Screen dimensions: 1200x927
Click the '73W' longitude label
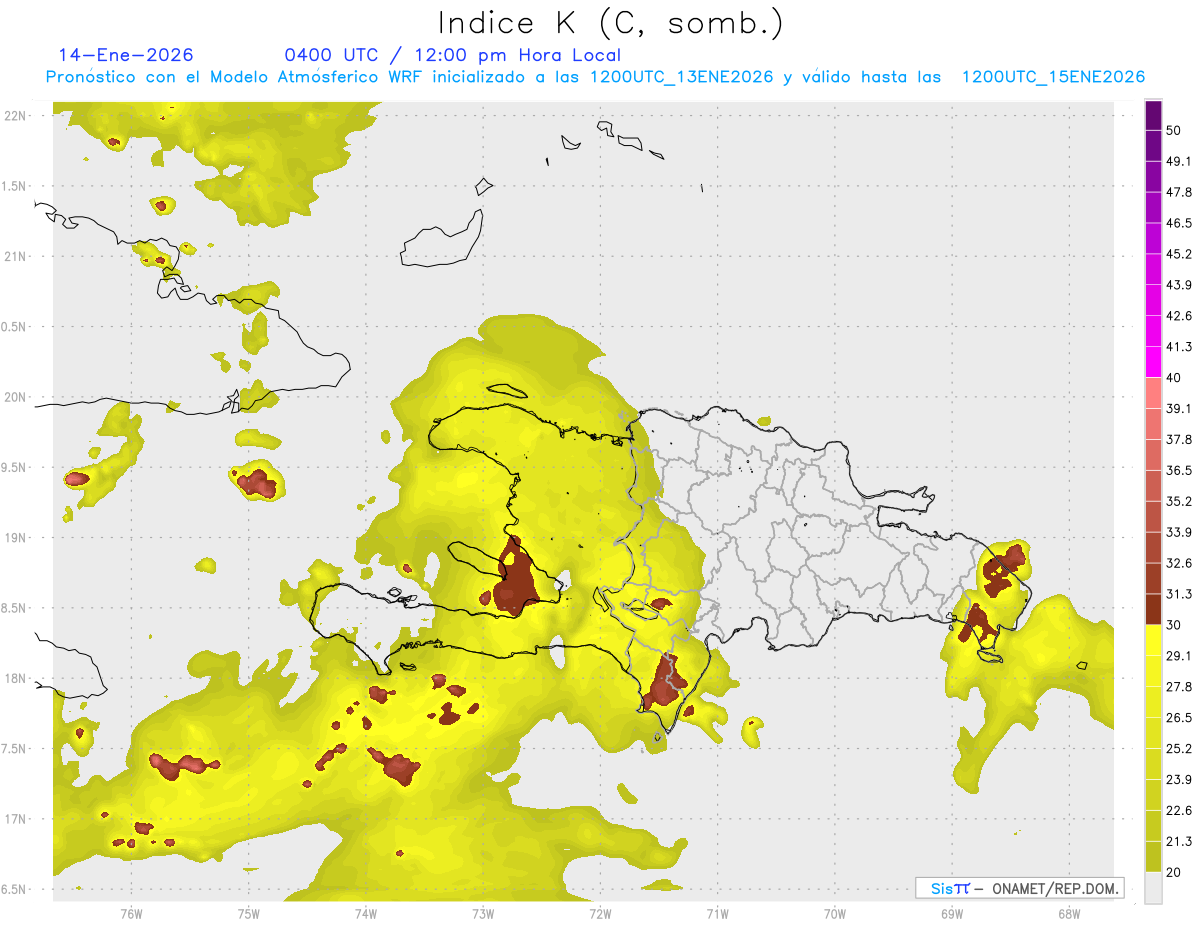click(483, 914)
